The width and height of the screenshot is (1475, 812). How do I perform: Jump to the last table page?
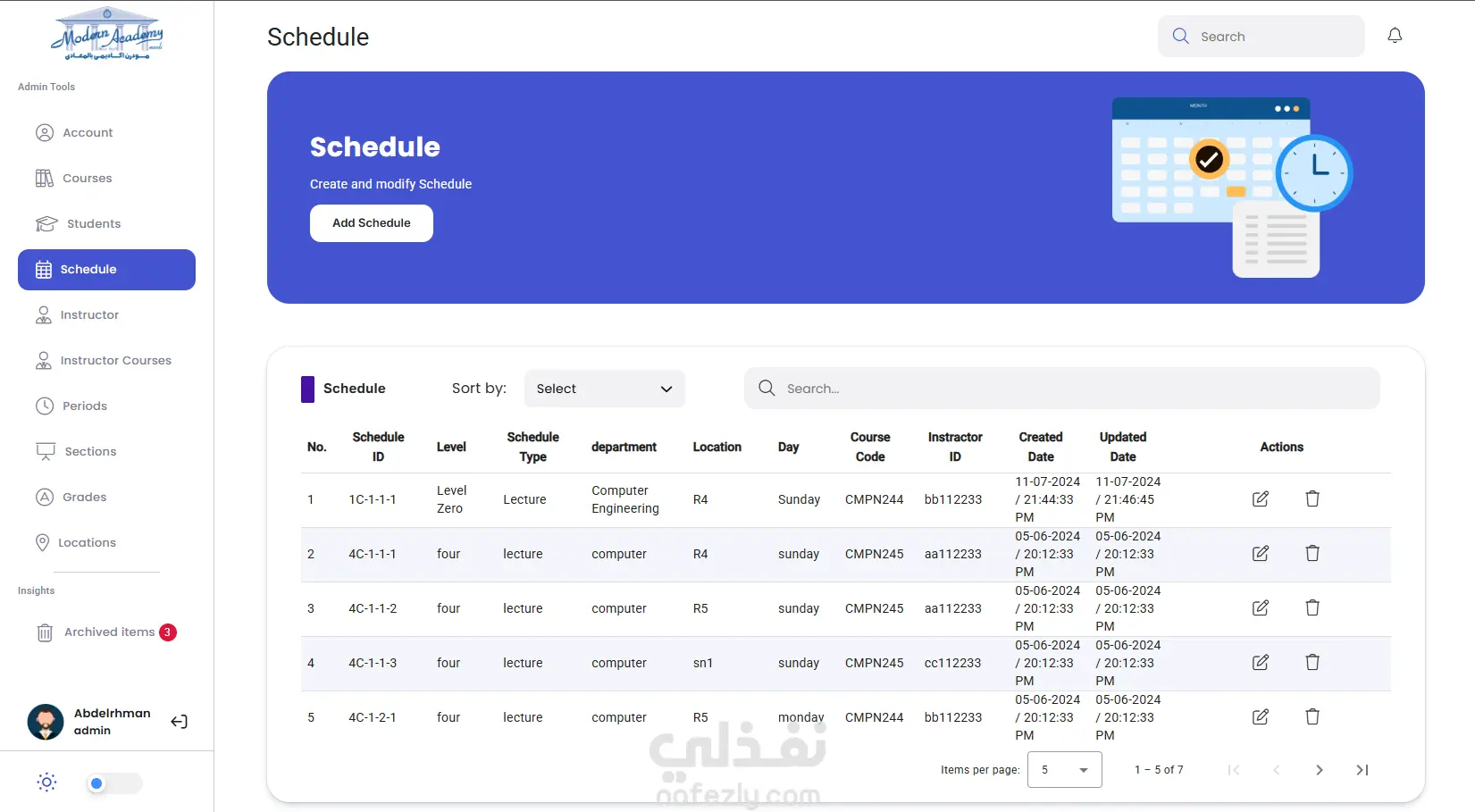click(1362, 770)
